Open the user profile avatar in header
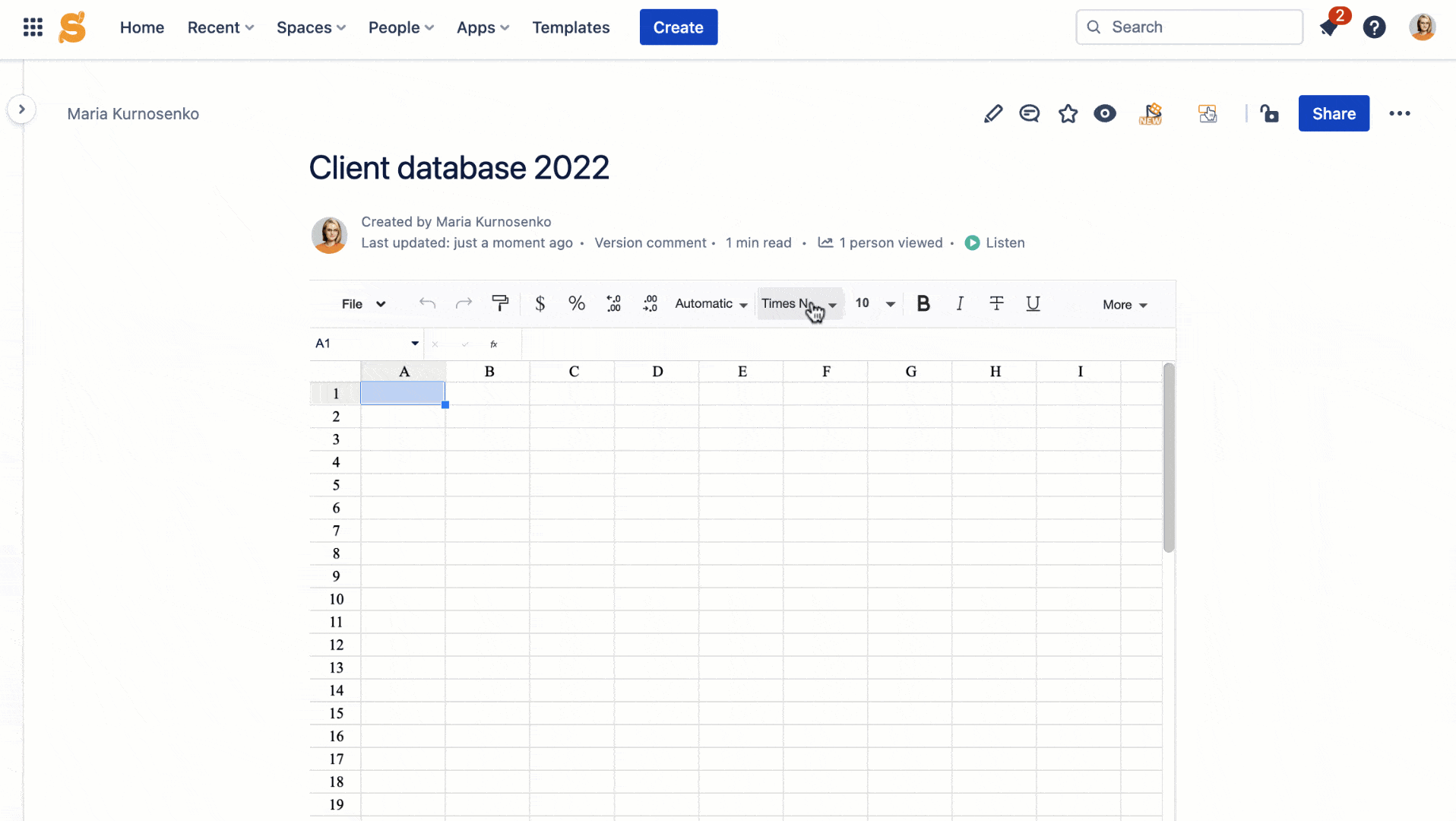Screen dimensions: 1456x821 pyautogui.click(x=1422, y=27)
